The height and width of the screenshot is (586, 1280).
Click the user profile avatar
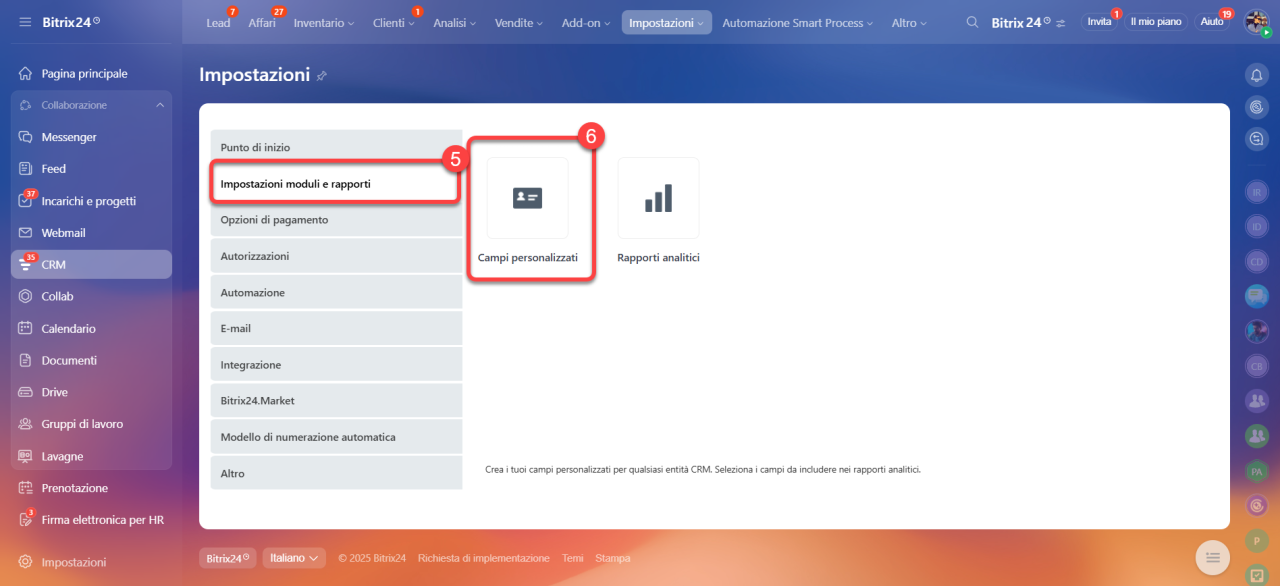point(1257,22)
